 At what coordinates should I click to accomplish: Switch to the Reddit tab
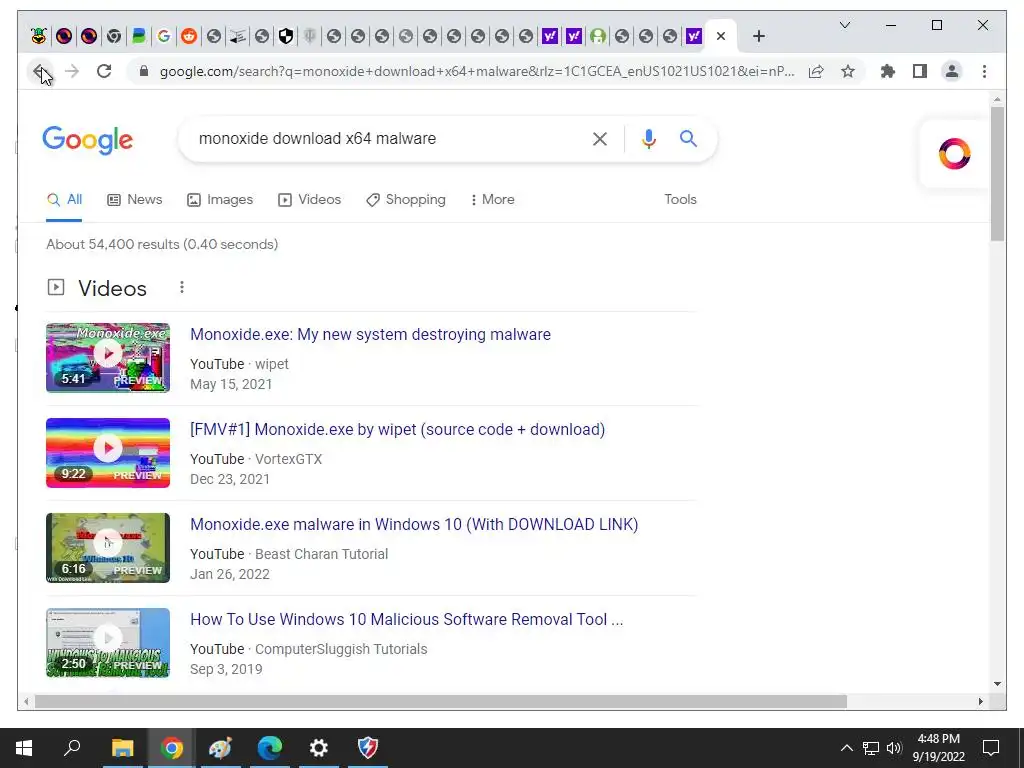(x=189, y=36)
